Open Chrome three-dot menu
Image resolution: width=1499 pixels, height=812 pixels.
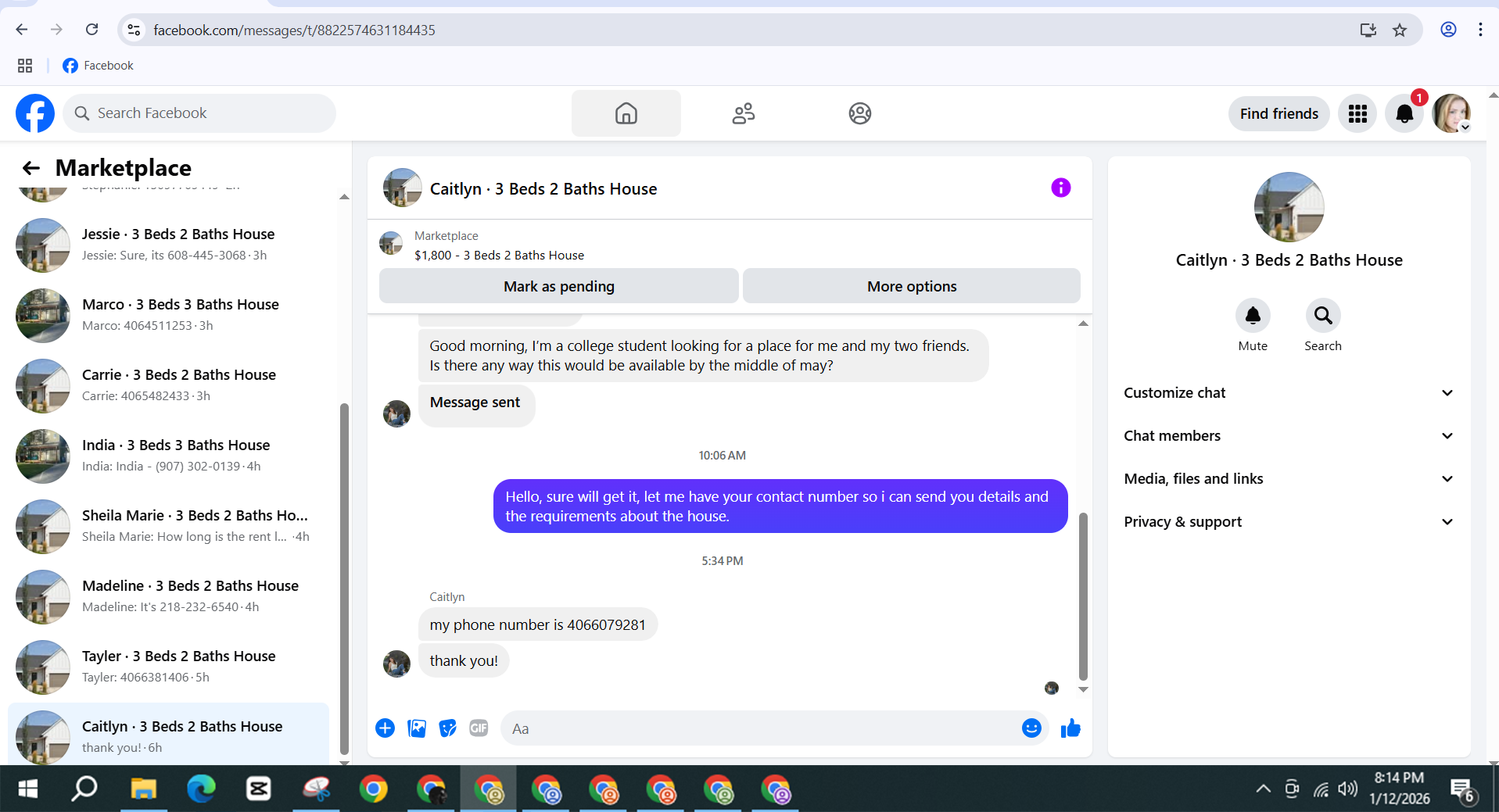click(x=1480, y=30)
